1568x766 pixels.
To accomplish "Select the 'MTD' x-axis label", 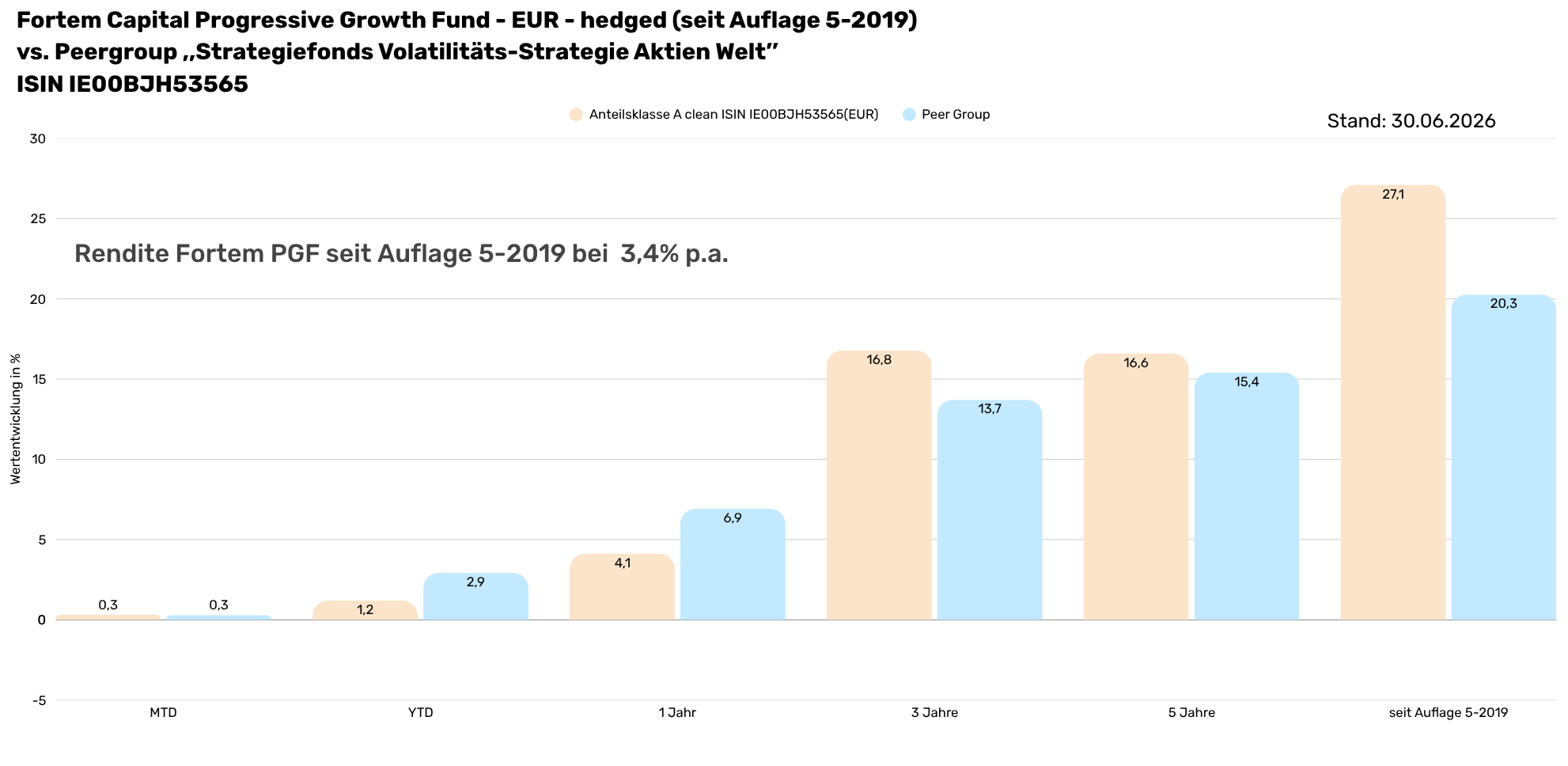I will pos(163,713).
